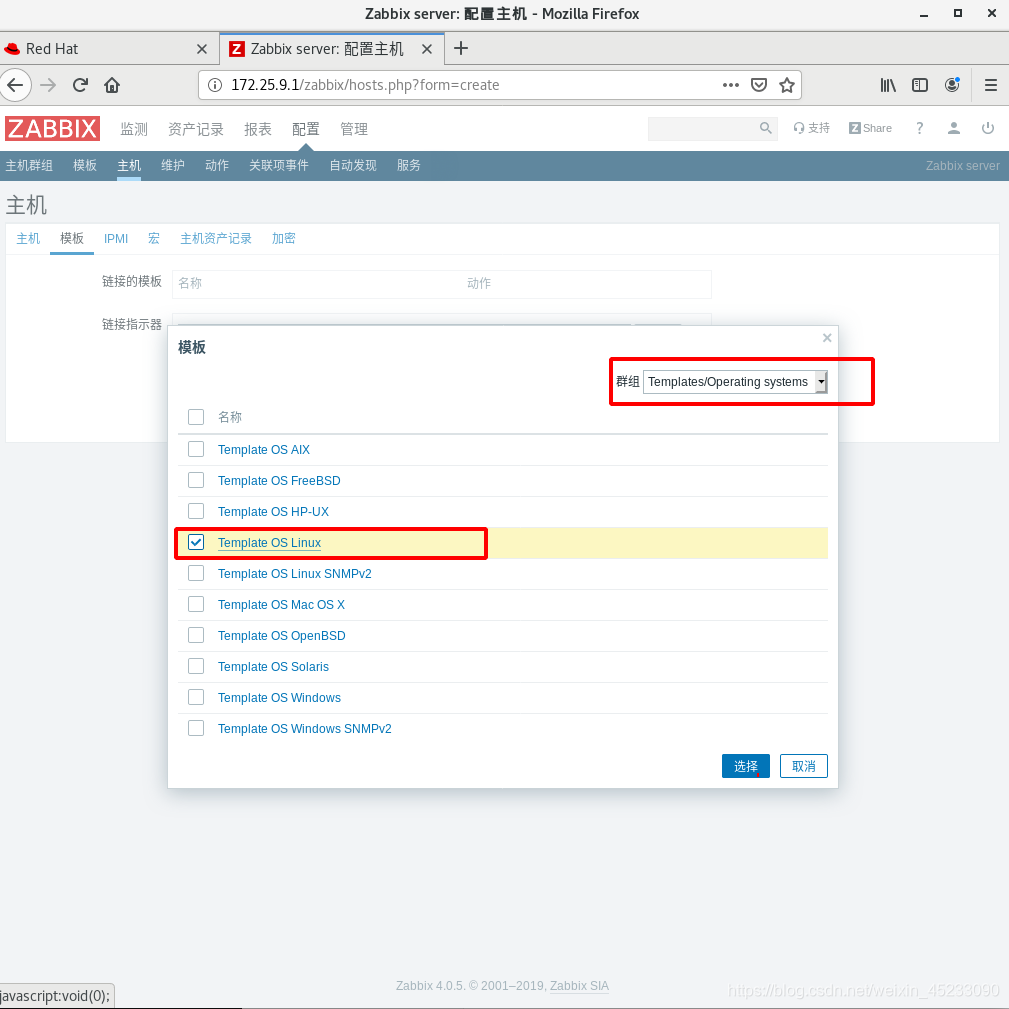This screenshot has height=1009, width=1009.
Task: Open the 配置 main menu
Action: point(306,129)
